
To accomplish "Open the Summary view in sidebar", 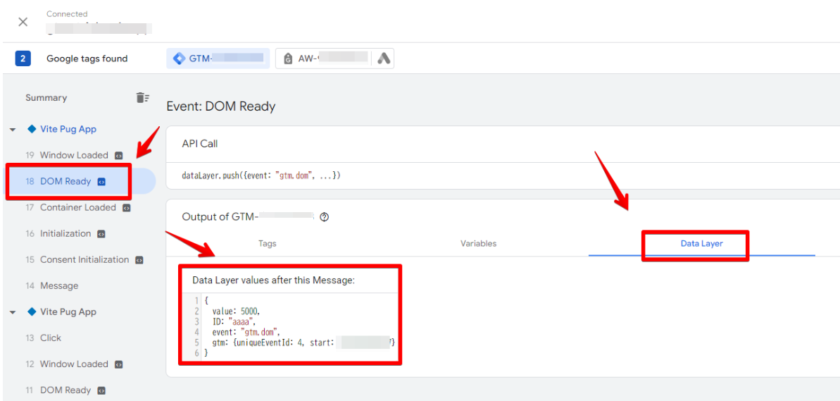I will click(47, 98).
